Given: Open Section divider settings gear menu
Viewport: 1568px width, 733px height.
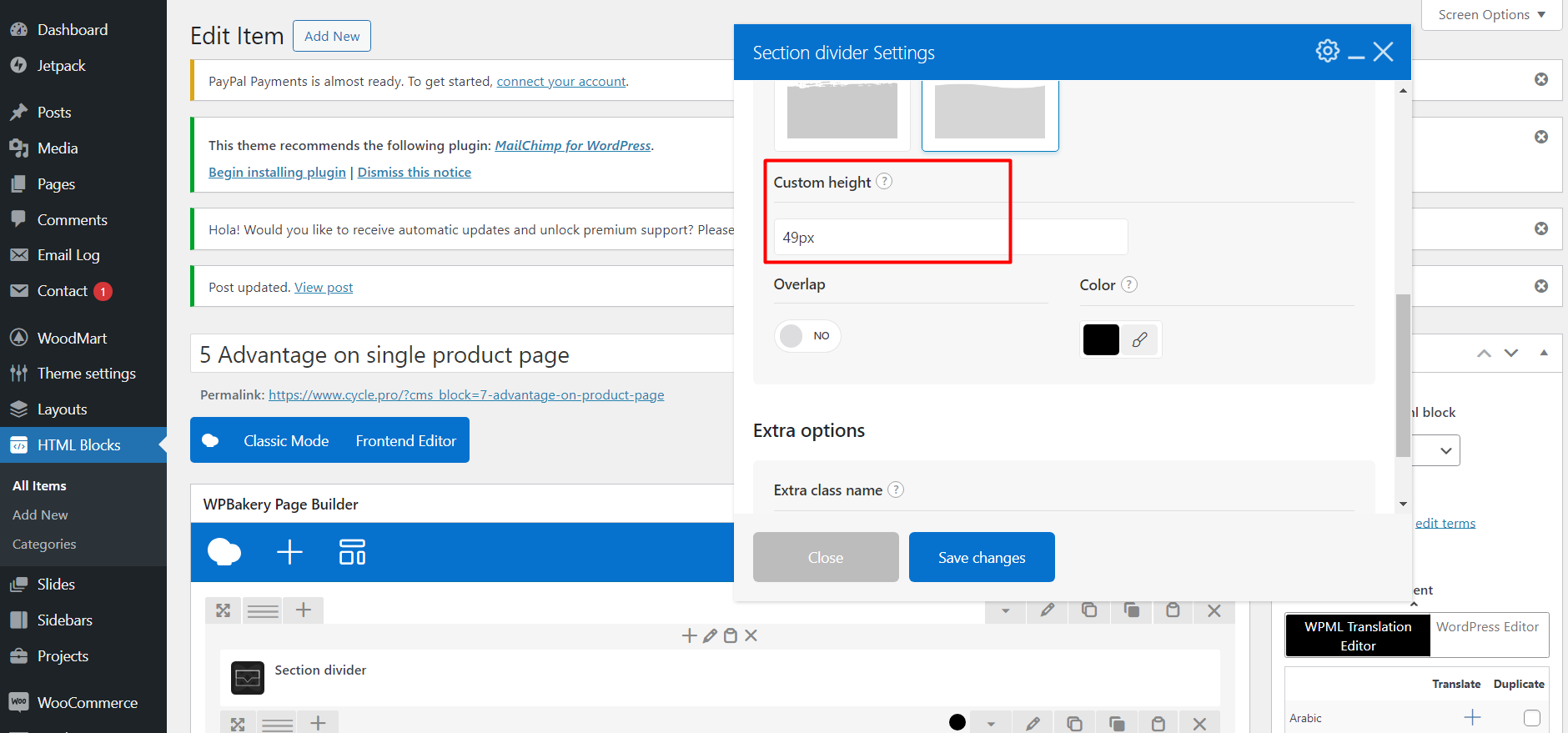Looking at the screenshot, I should click(x=1327, y=51).
